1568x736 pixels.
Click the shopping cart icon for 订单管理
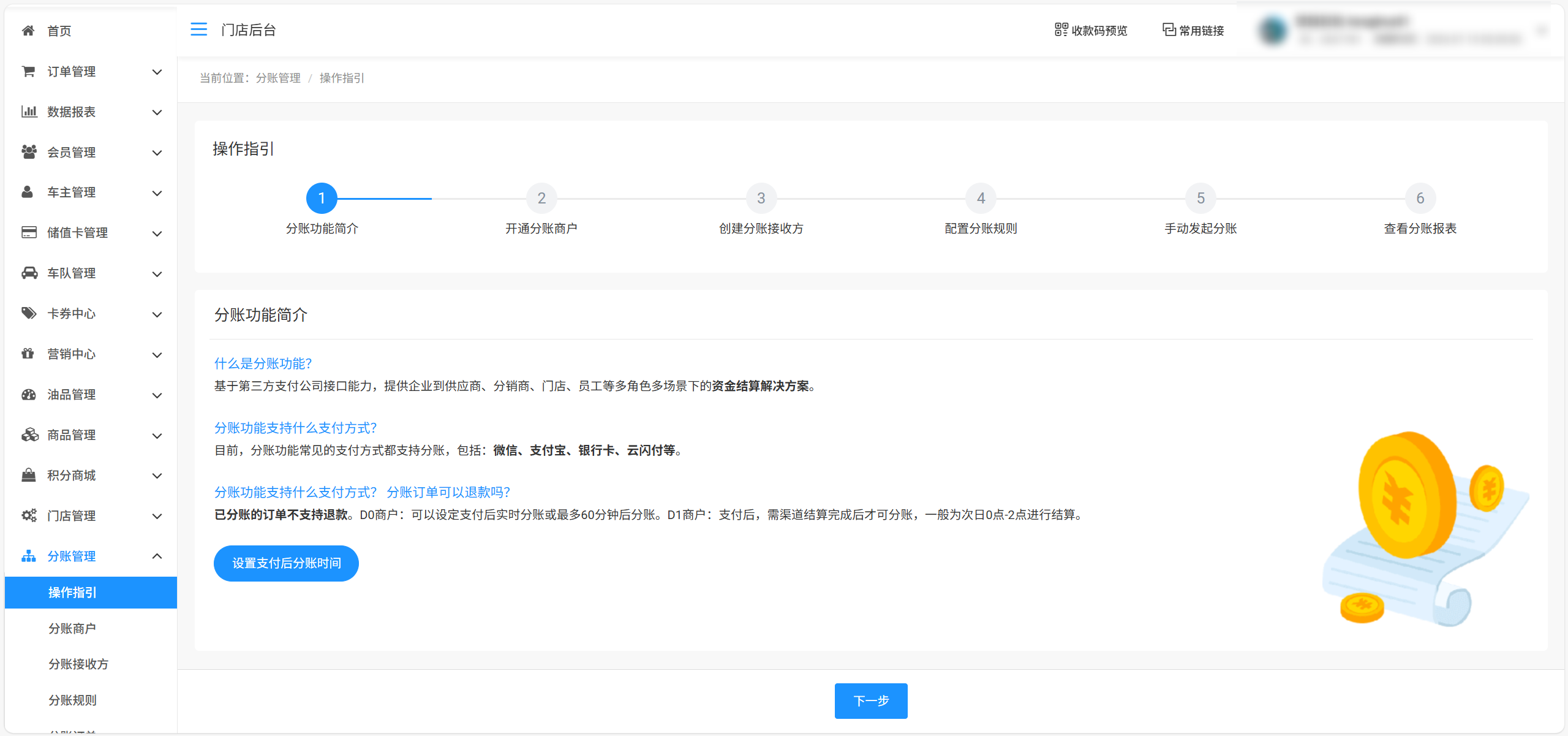(x=28, y=71)
